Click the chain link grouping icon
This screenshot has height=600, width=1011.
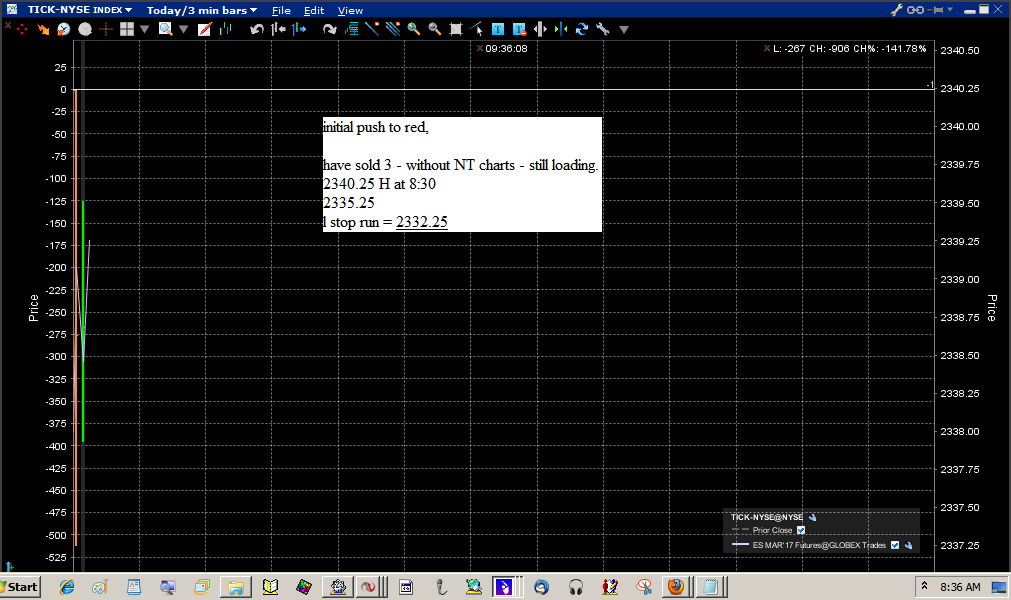click(915, 10)
